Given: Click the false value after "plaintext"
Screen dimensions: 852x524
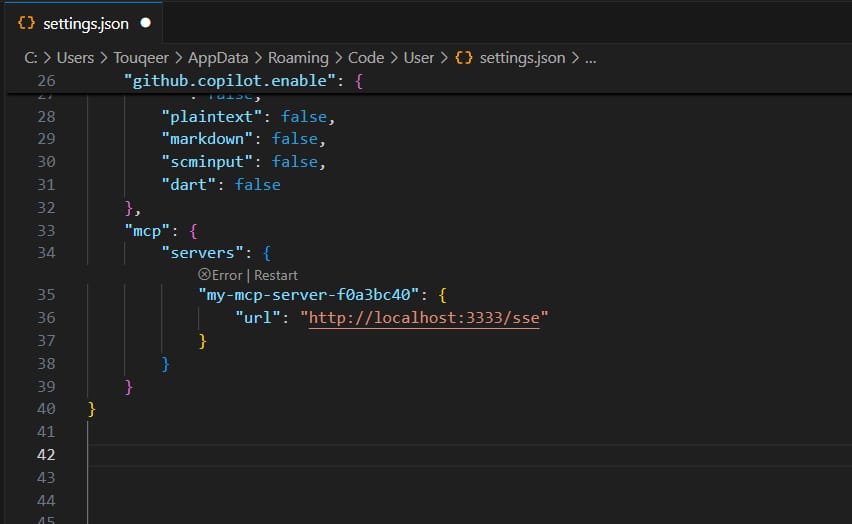Looking at the screenshot, I should click(x=304, y=116).
